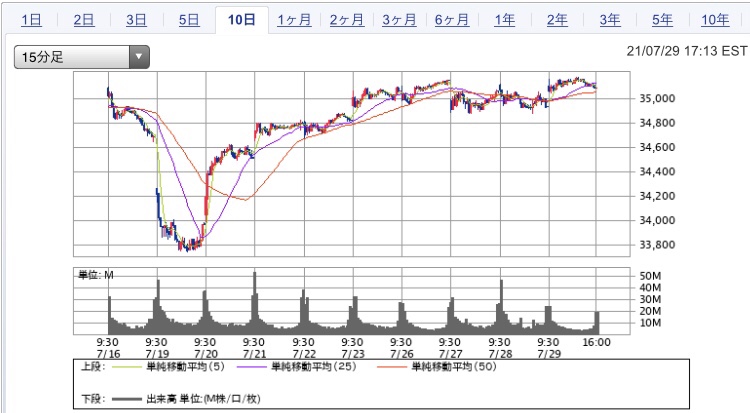Click the 下段 legend row label
This screenshot has height=413, width=750.
pos(93,399)
